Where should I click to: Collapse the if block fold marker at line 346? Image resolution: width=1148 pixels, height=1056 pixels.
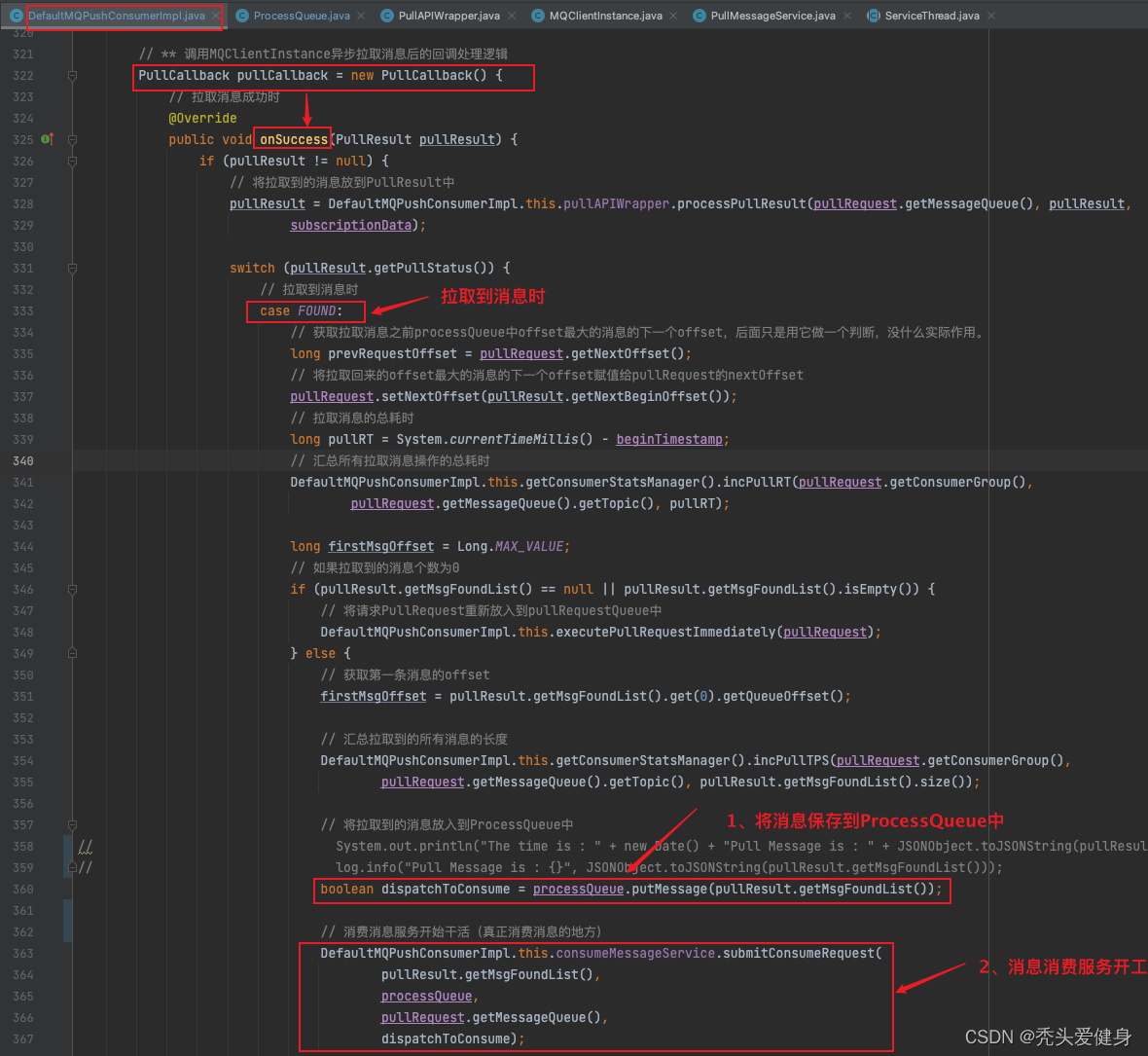click(72, 590)
